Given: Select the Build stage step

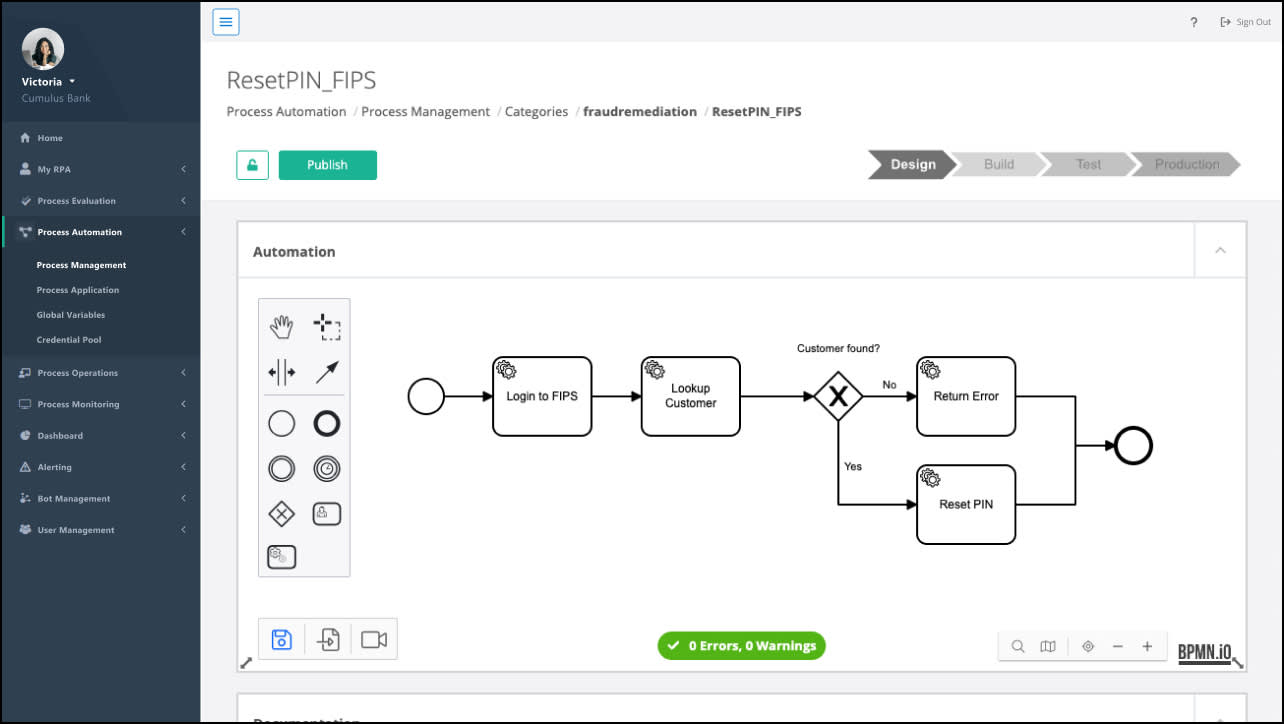Looking at the screenshot, I should click(998, 164).
